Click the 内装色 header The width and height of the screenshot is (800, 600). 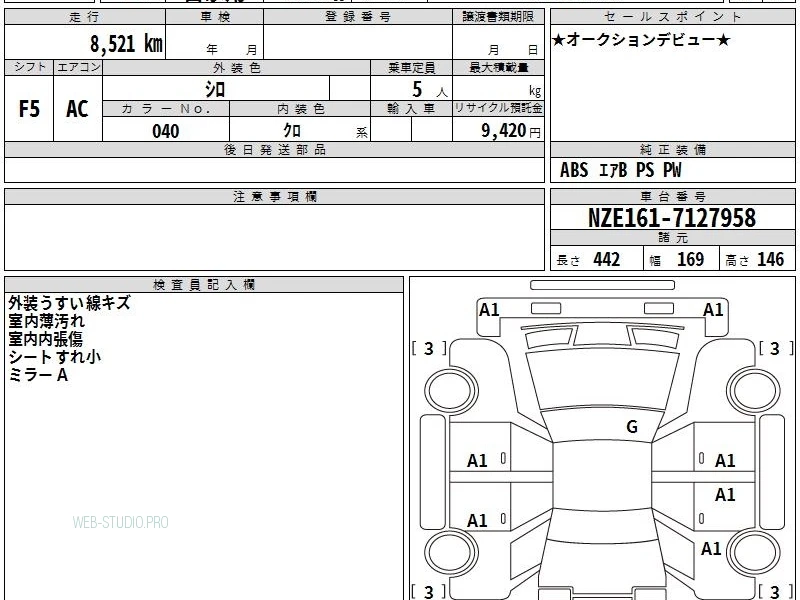[300, 109]
